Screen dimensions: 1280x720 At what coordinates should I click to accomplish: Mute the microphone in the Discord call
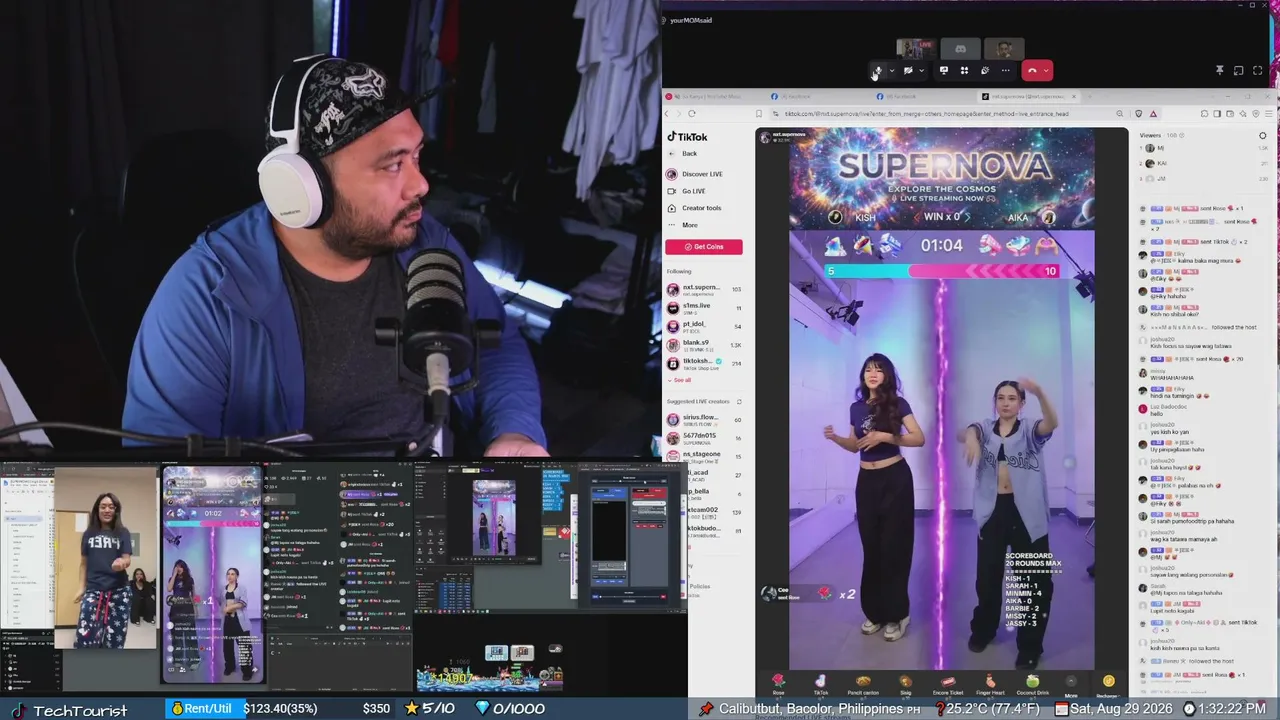pos(877,71)
